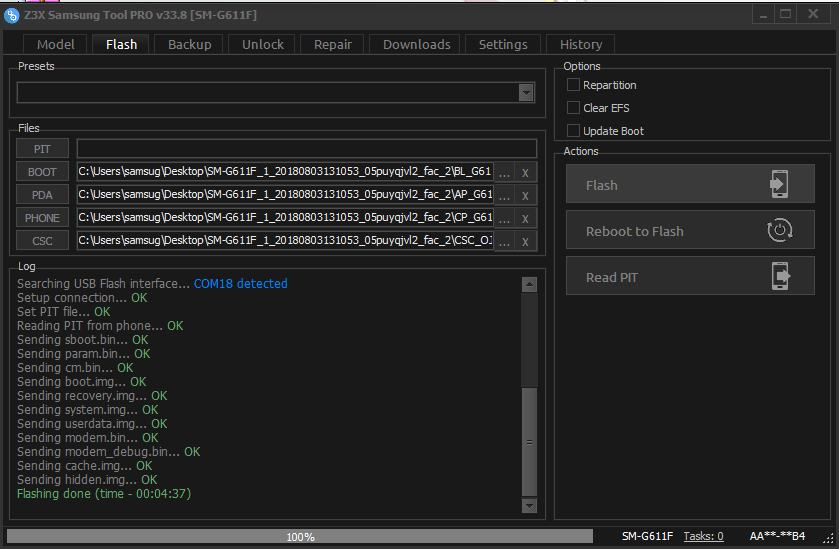Click 'Sending modem_debug.bin... OK' log line
This screenshot has height=549, width=839.
(x=109, y=452)
